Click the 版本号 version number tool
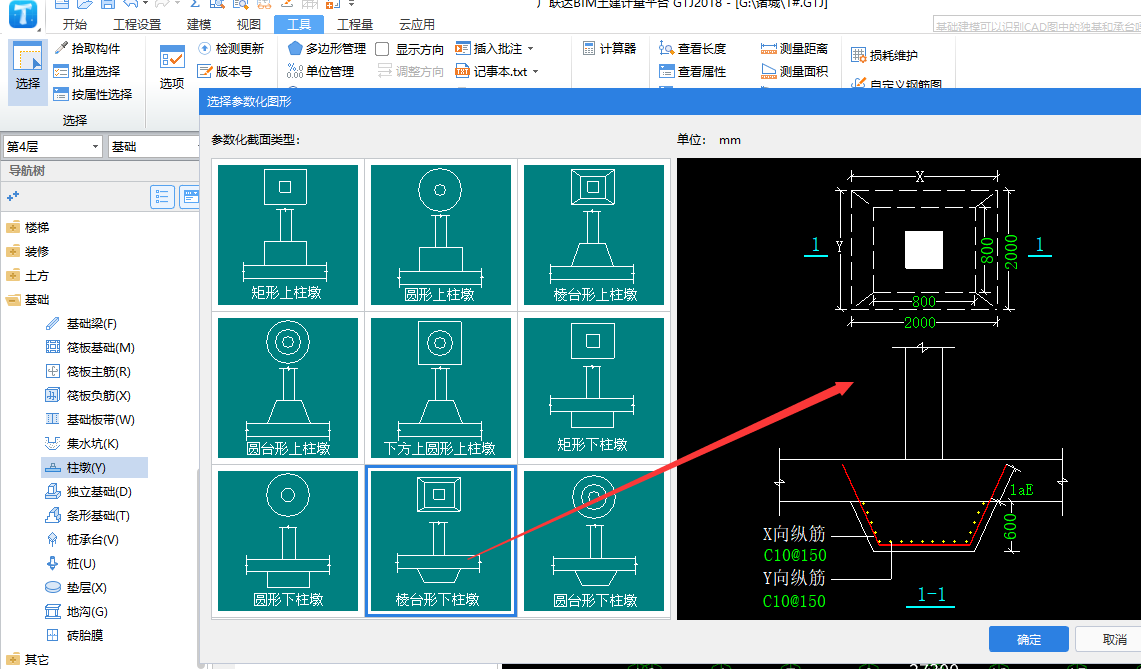Viewport: 1141px width, 669px height. pyautogui.click(x=226, y=71)
